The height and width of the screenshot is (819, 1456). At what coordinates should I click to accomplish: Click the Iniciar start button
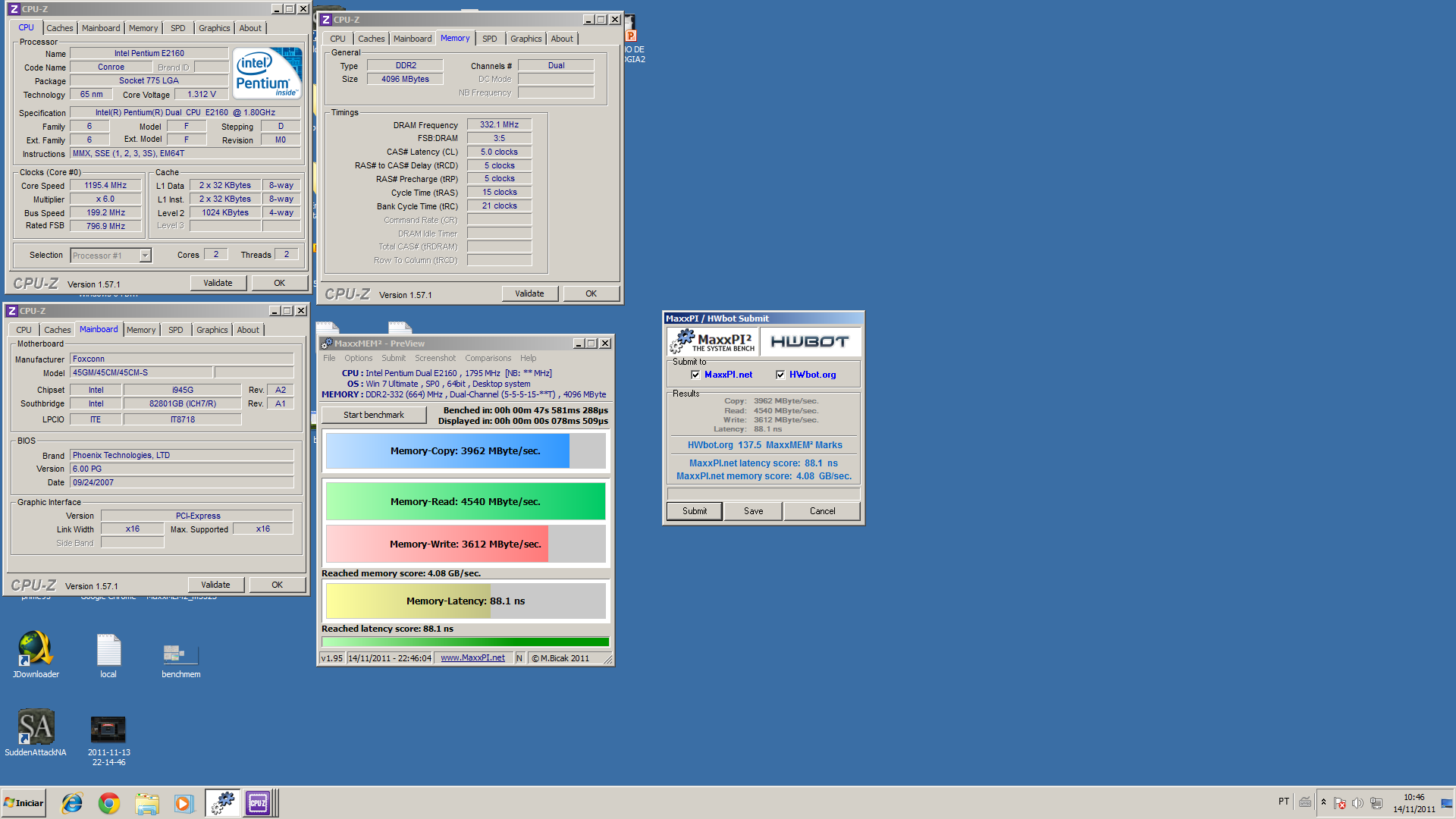[x=24, y=803]
